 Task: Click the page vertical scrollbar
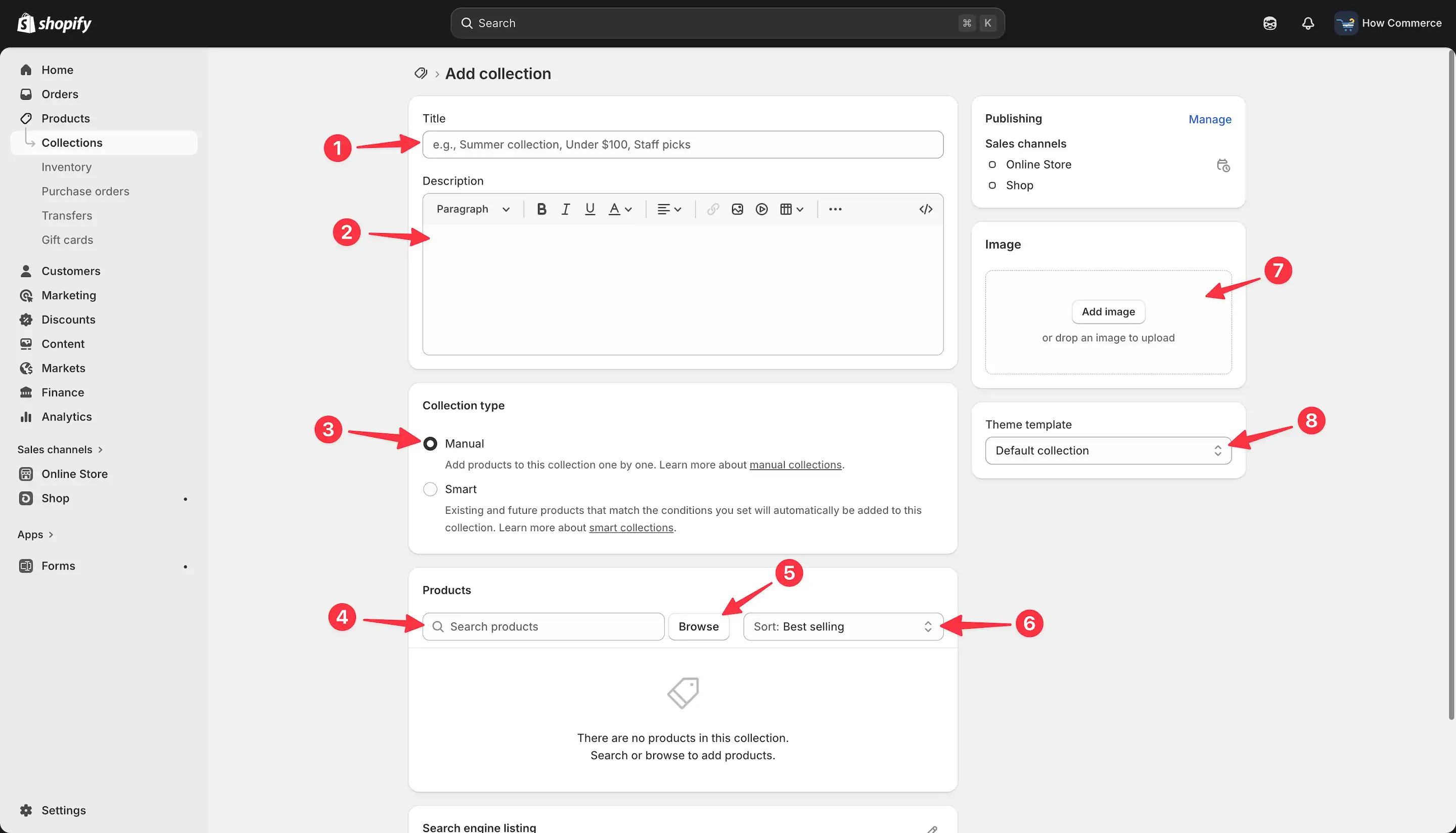1451,385
